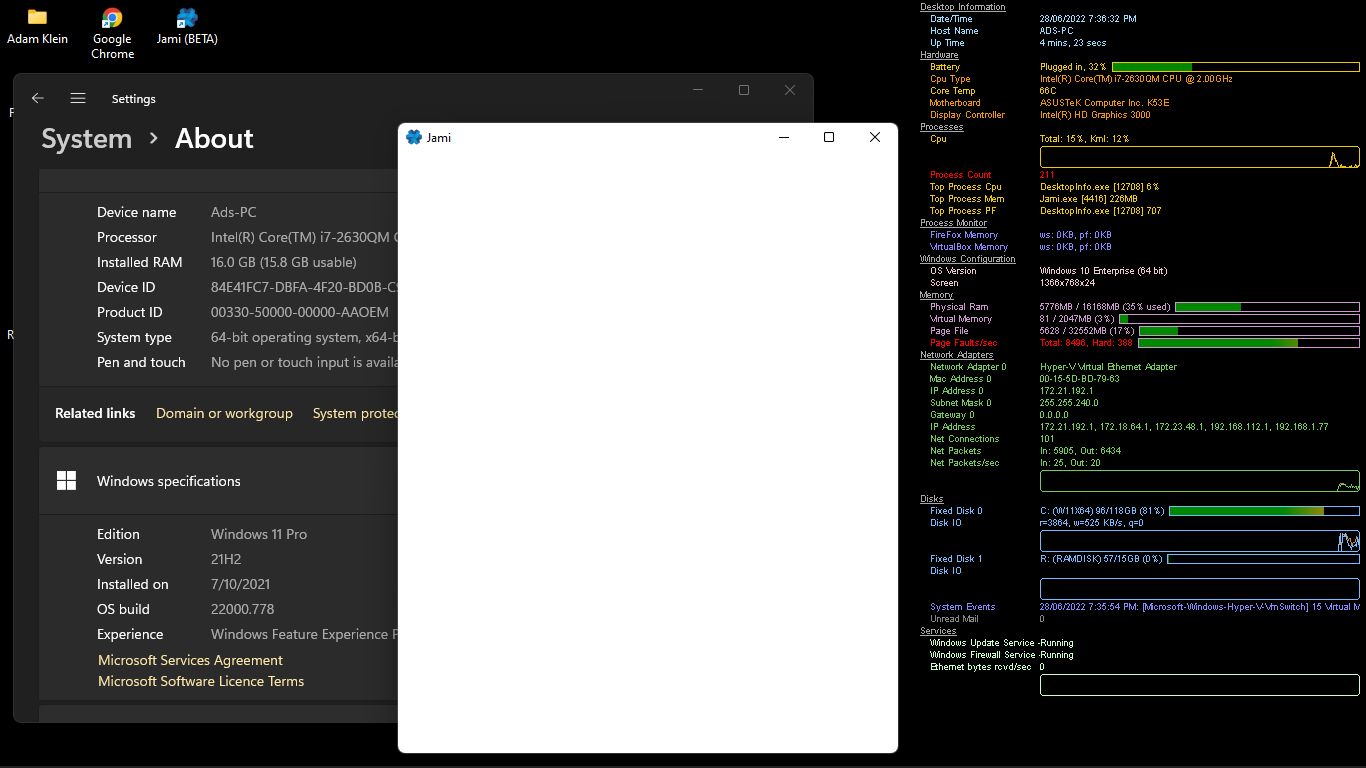
Task: Click the Fixed Disk 1 RAMDISK bar
Action: (x=1263, y=559)
